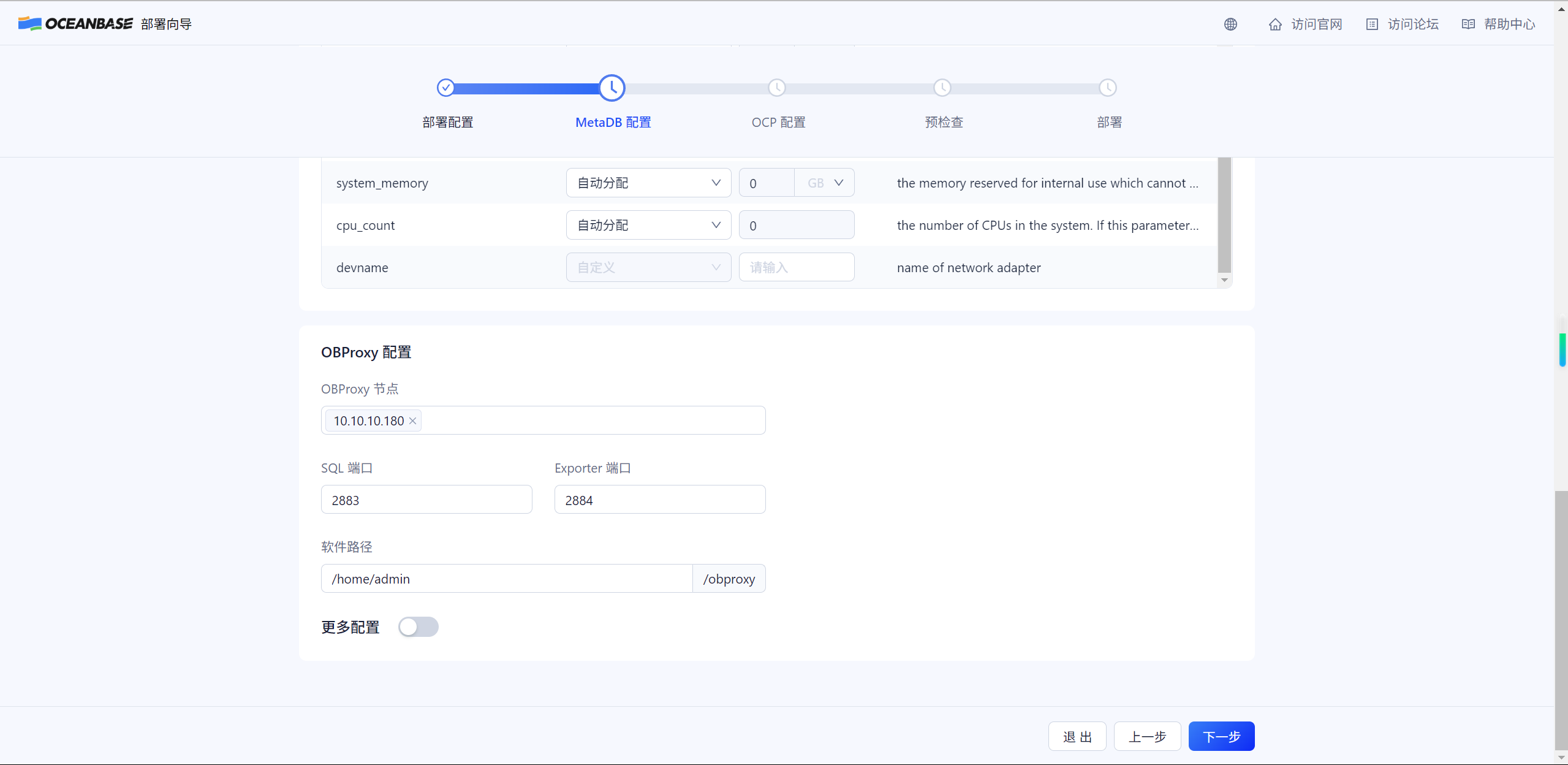Click the 退出 button
The image size is (1568, 765).
(1077, 736)
